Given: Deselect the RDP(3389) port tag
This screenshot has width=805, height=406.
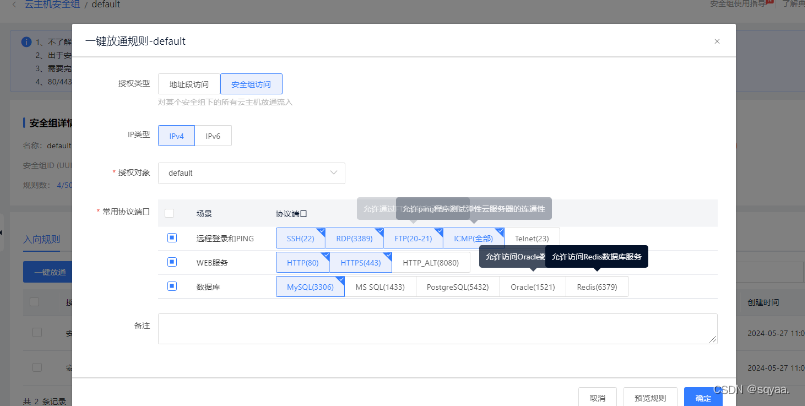Looking at the screenshot, I should click(x=354, y=239).
